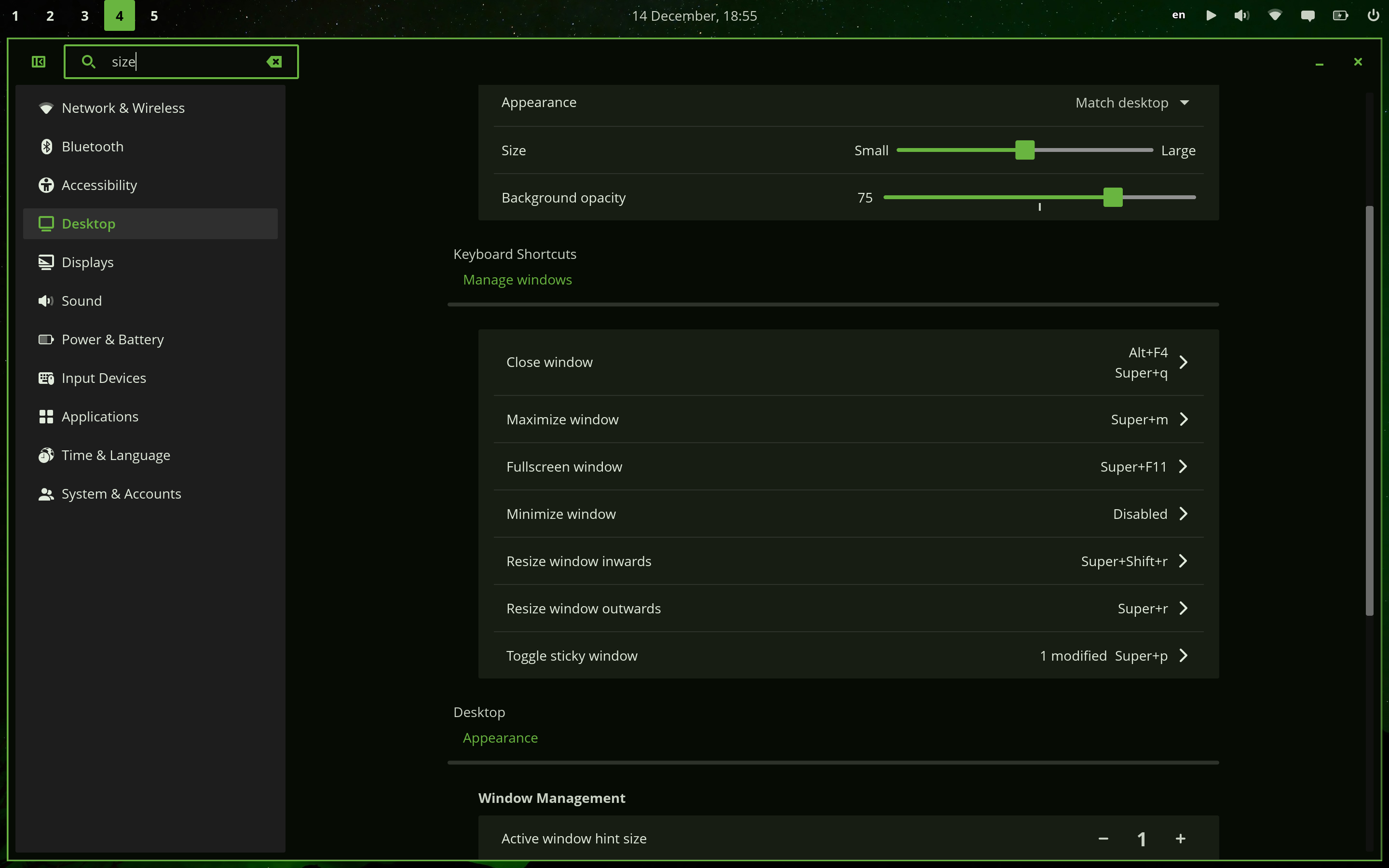Open the Displays settings page
1389x868 pixels.
click(87, 262)
